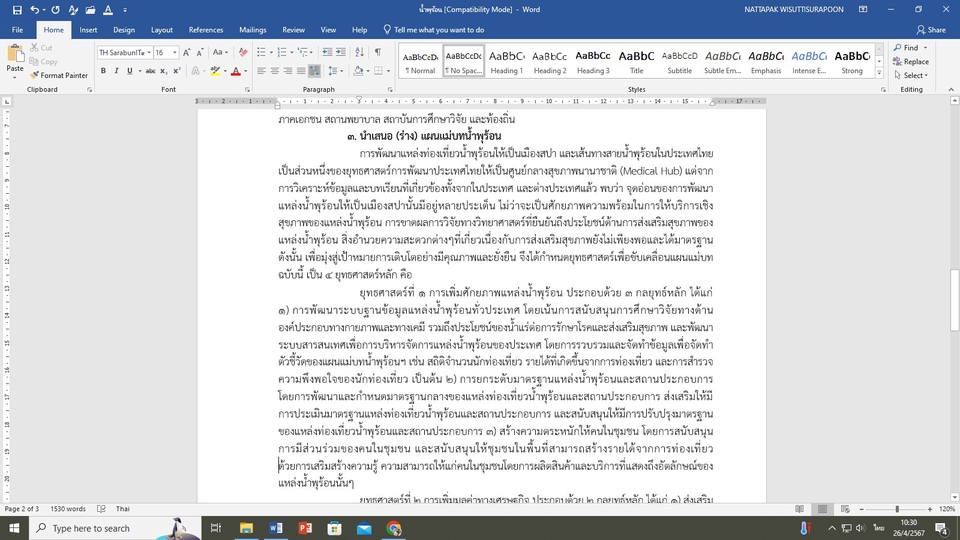Switch to Read Mode view
The height and width of the screenshot is (540, 960).
tap(800, 509)
